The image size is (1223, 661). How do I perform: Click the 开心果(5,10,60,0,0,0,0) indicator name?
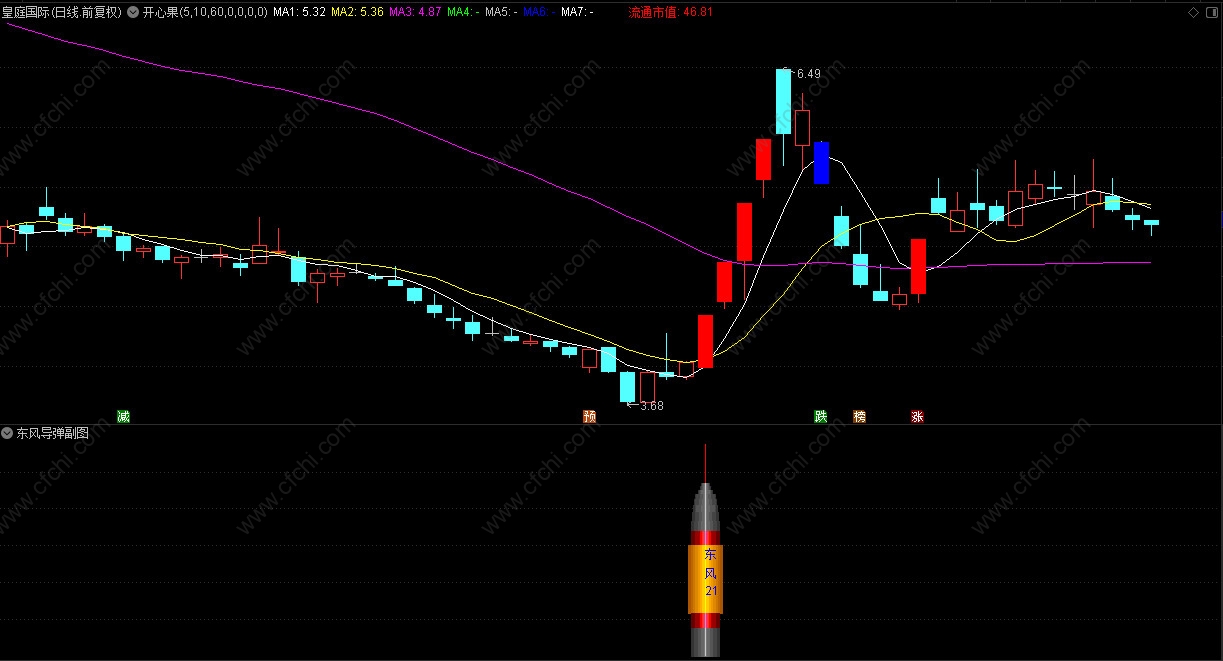click(x=205, y=12)
